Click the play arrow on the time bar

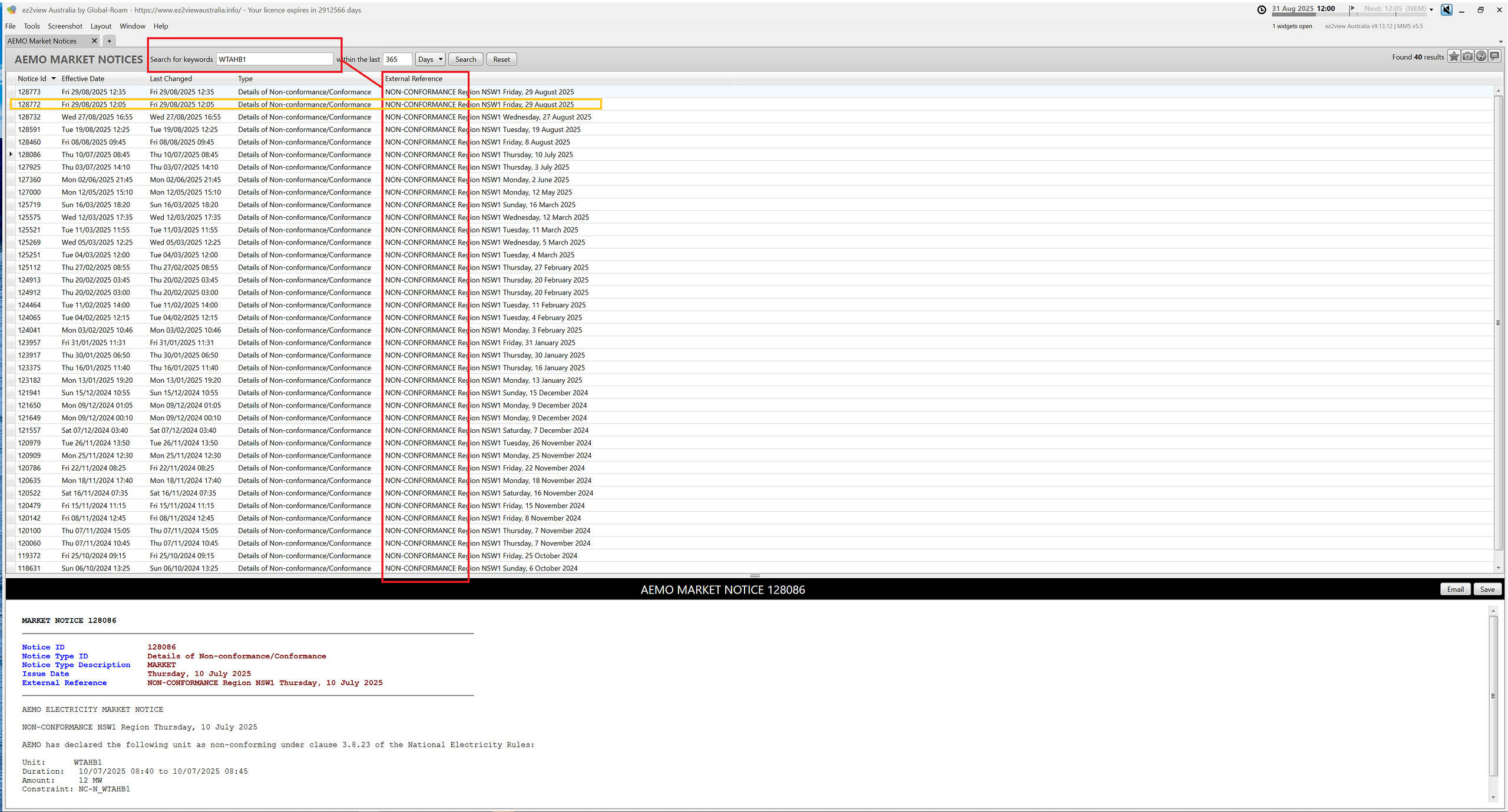[1352, 8]
